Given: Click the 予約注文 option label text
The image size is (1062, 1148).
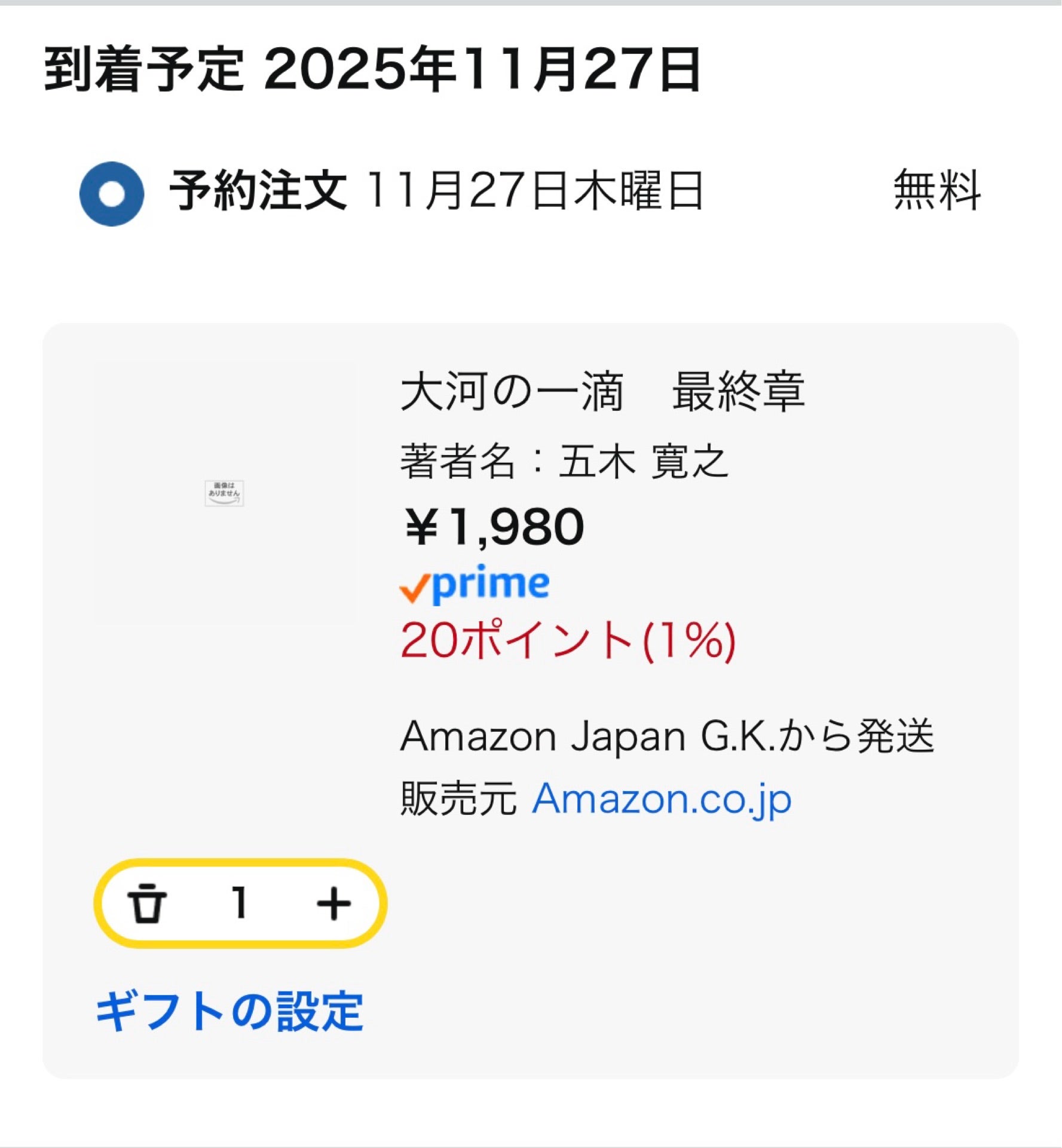Looking at the screenshot, I should (x=258, y=190).
